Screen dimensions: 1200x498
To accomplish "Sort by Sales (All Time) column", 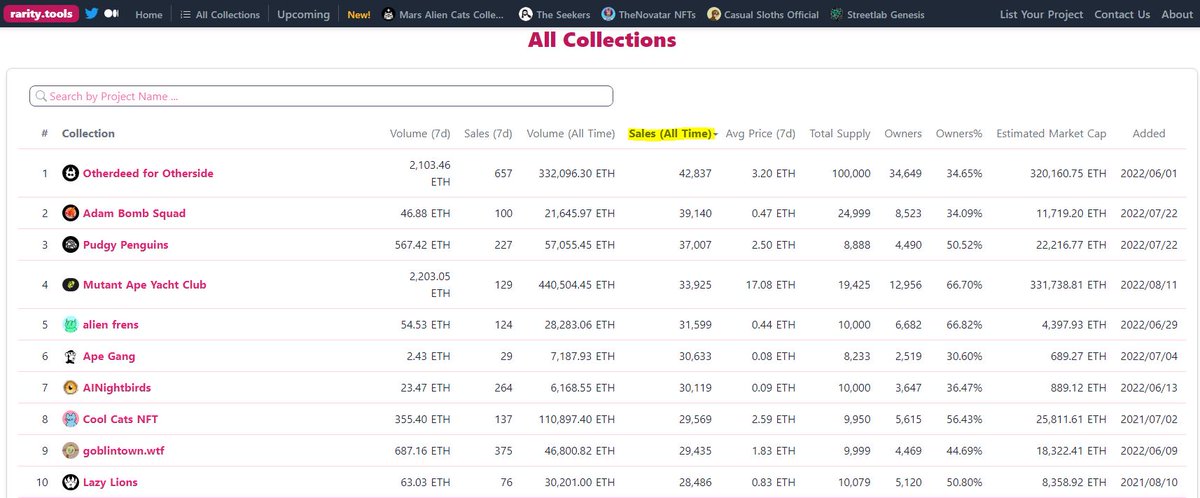I will tap(672, 134).
